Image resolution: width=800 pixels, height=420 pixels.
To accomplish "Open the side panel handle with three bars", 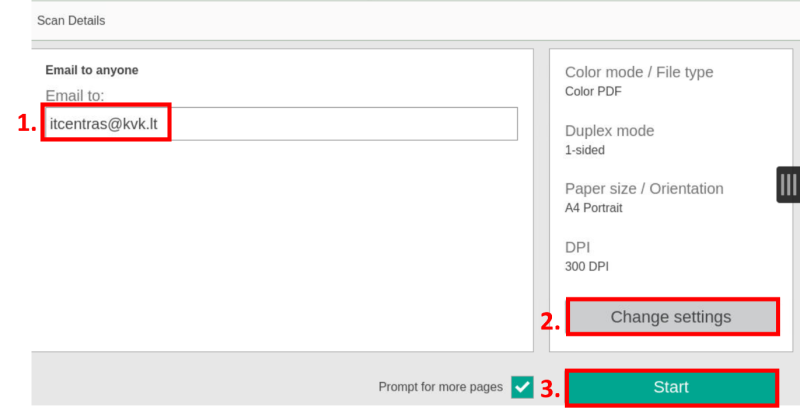I will 788,184.
